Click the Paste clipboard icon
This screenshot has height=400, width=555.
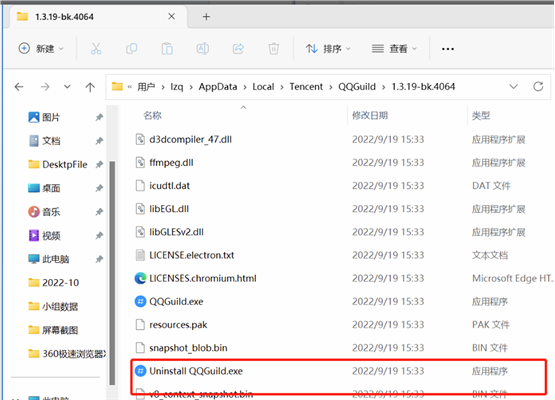pos(167,48)
